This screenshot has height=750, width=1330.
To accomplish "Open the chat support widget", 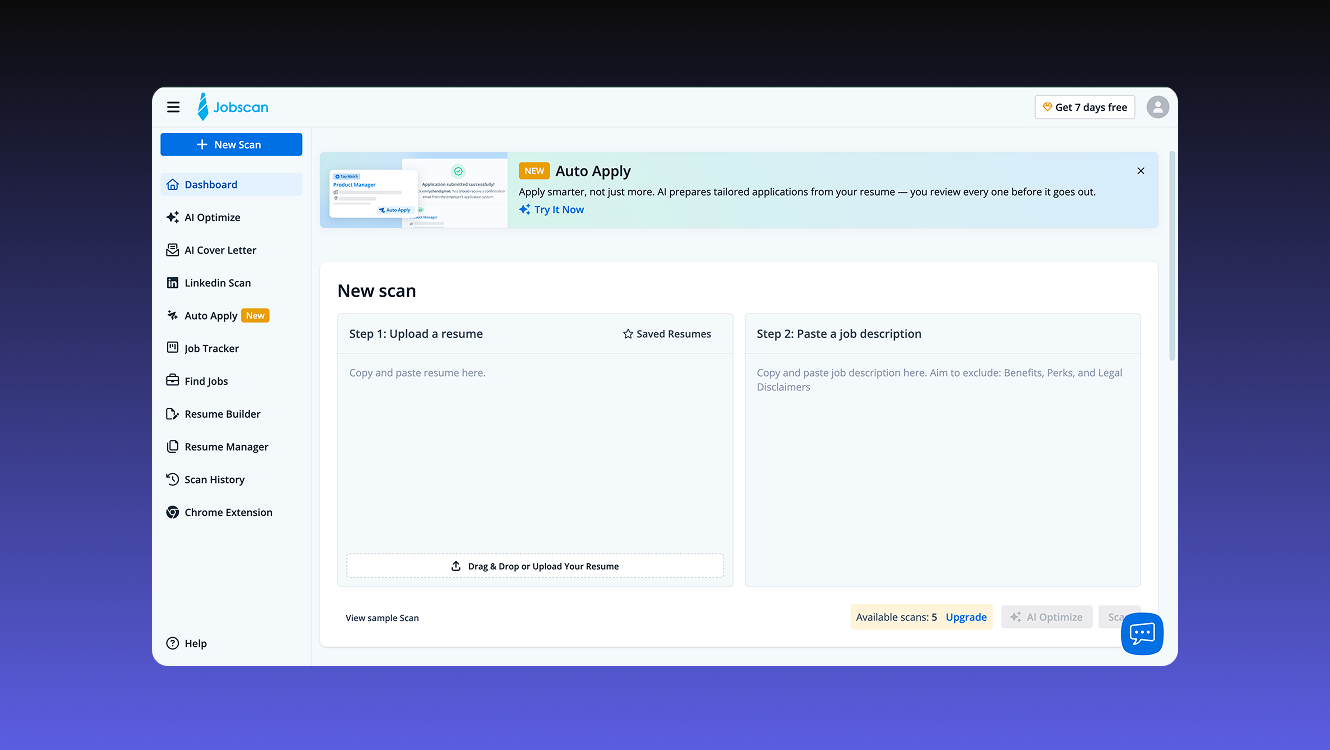I will tap(1142, 634).
